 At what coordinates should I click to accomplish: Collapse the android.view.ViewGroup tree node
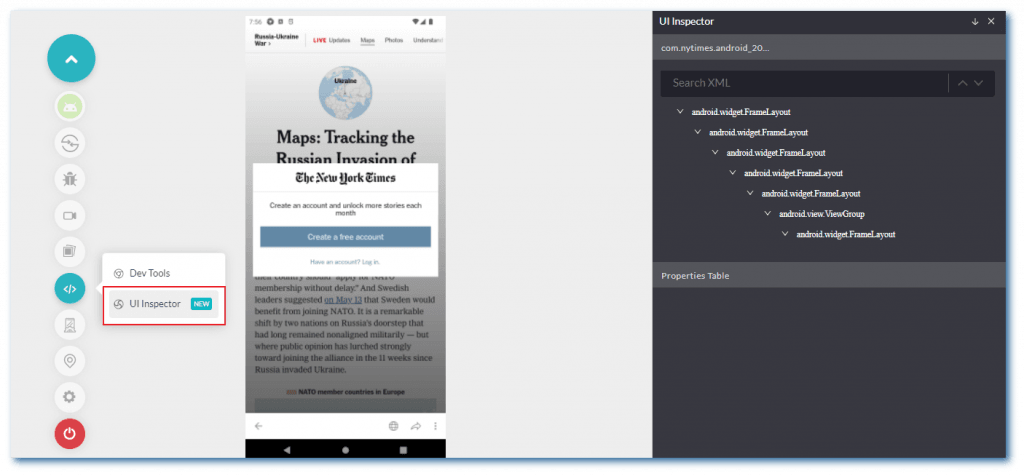(x=768, y=213)
